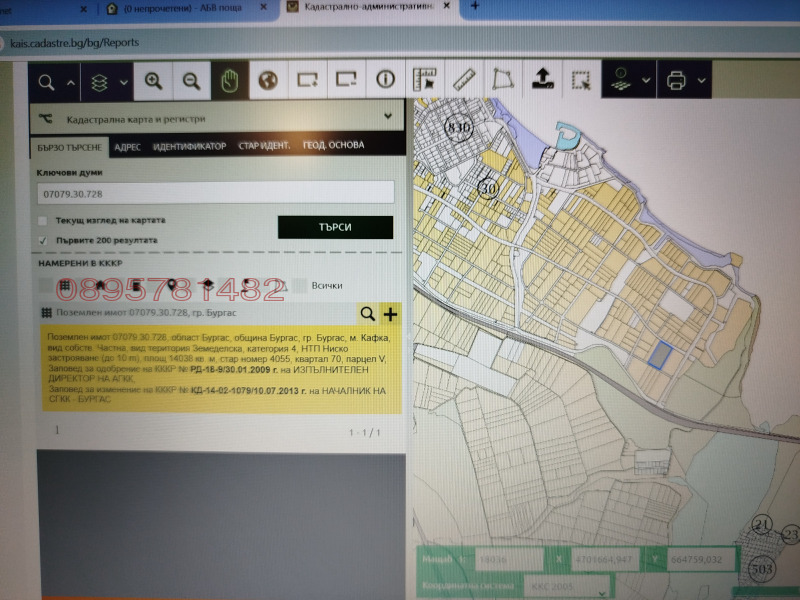Open the info identify tool
The height and width of the screenshot is (600, 800).
(x=385, y=80)
